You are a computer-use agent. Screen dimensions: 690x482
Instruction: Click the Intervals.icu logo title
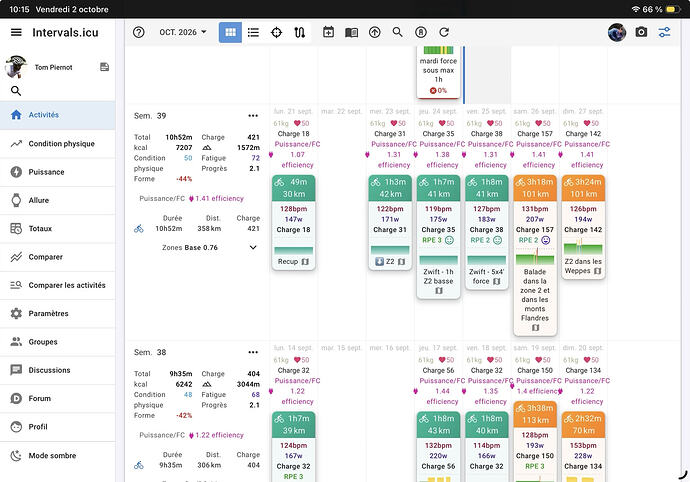coord(65,32)
